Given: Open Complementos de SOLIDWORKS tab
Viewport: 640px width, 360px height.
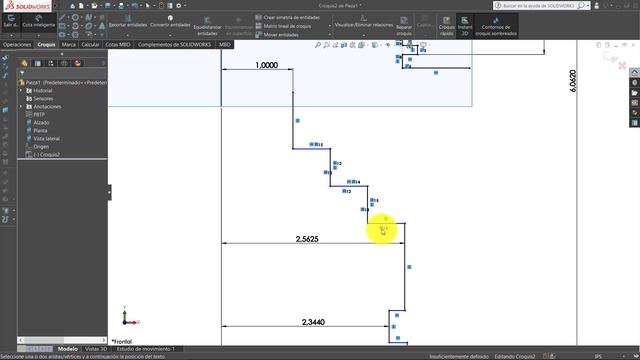Looking at the screenshot, I should (174, 44).
